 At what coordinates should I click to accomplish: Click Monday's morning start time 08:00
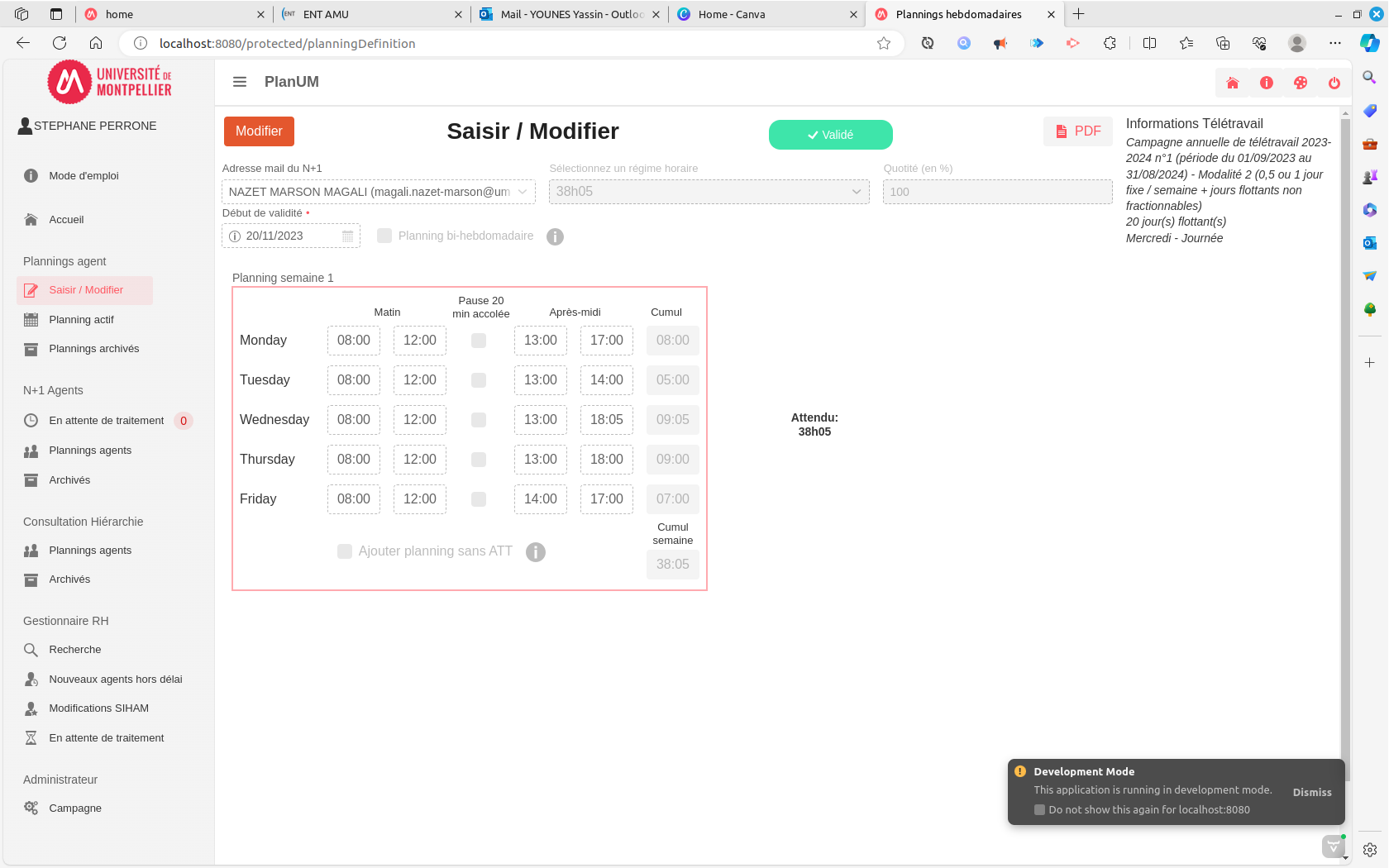[x=354, y=341]
